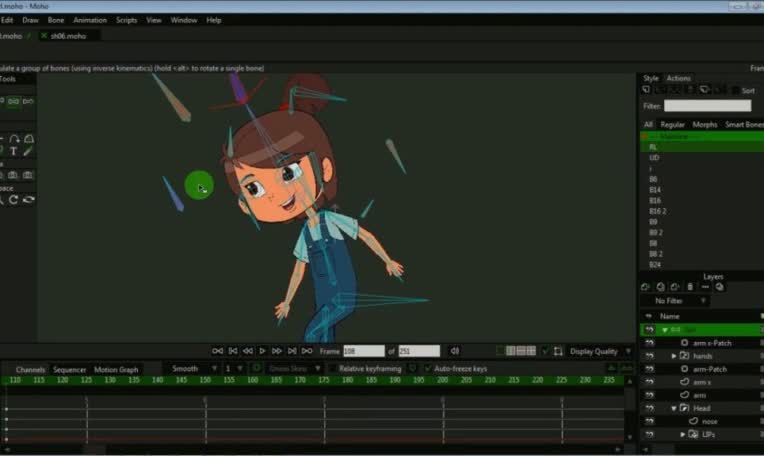Click frame 200 on the timeline ruler
This screenshot has height=456, width=764.
pos(442,380)
